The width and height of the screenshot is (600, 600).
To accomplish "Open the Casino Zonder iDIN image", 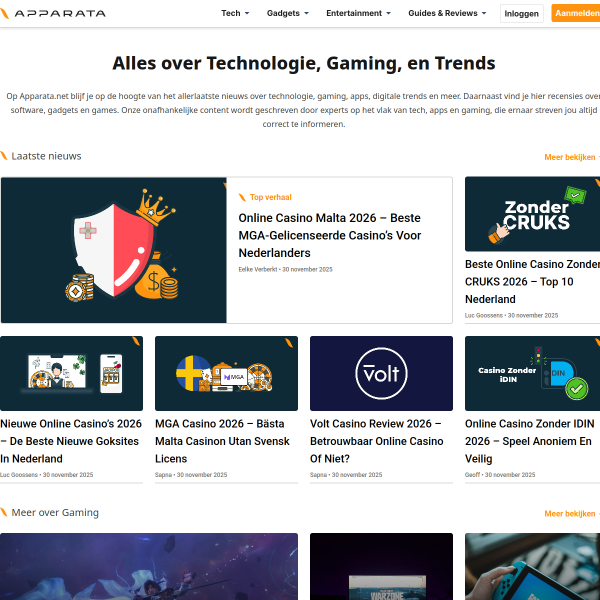I will click(532, 373).
